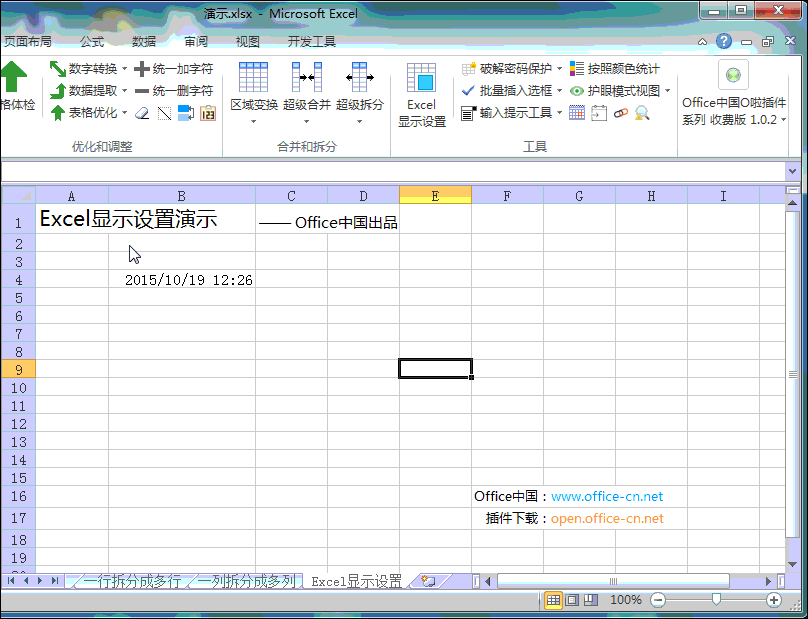
Task: Click 破解密码保护 password crack icon
Action: pyautogui.click(x=468, y=69)
